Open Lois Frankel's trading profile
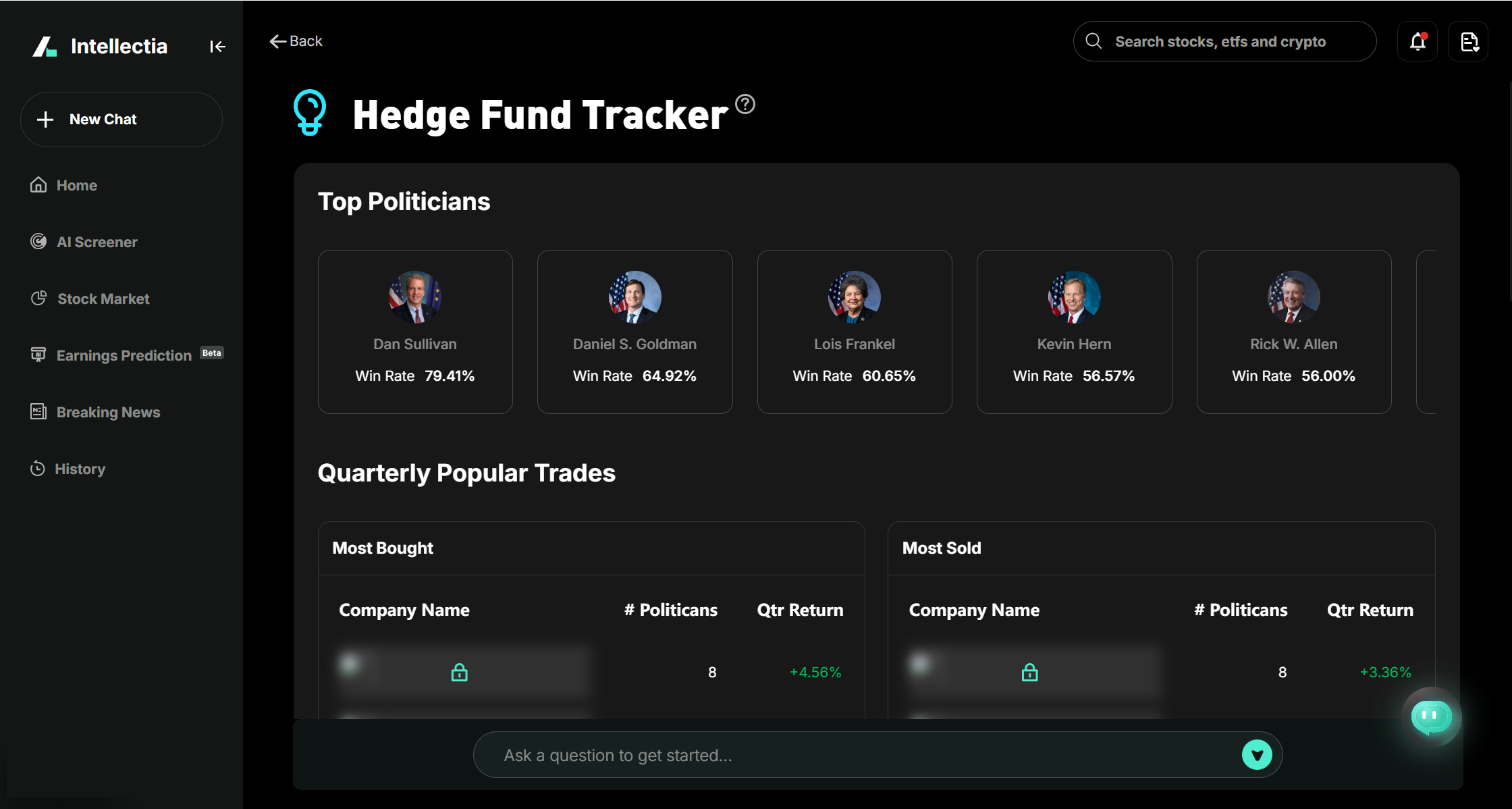 coord(854,331)
